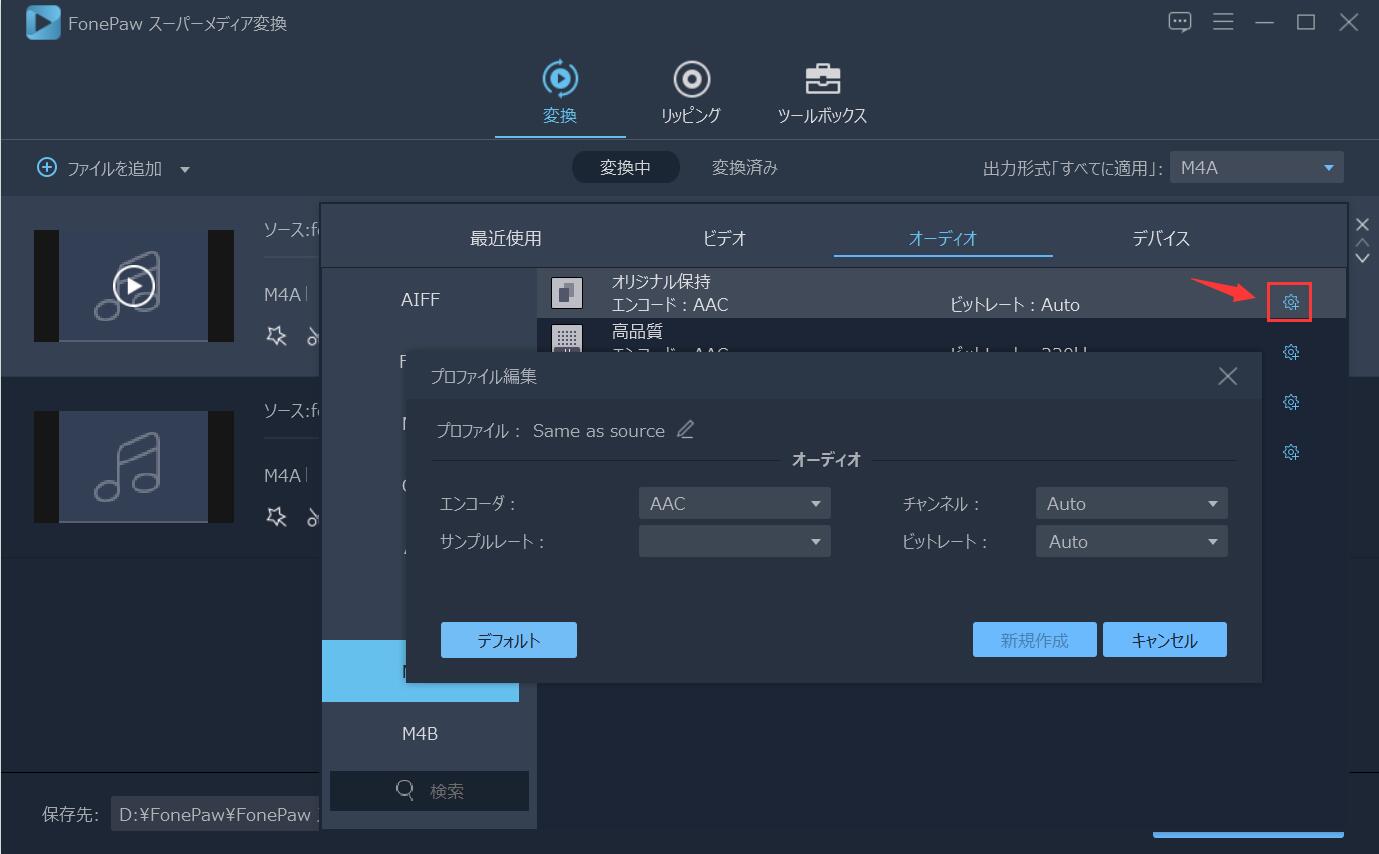Open settings gear for オリジナル保持 profile
This screenshot has width=1379, height=854.
1290,302
